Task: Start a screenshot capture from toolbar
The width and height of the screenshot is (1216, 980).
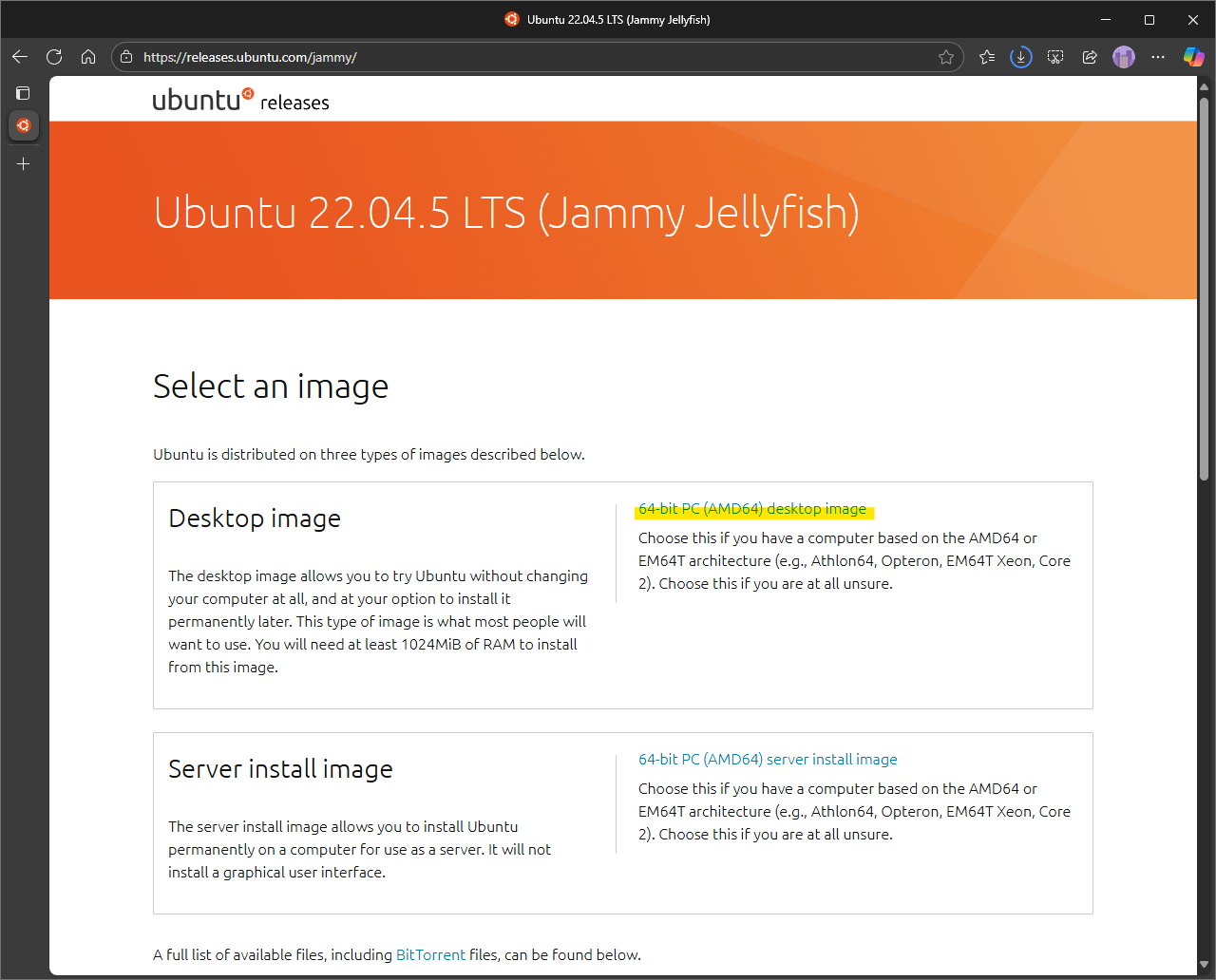Action: [1055, 57]
